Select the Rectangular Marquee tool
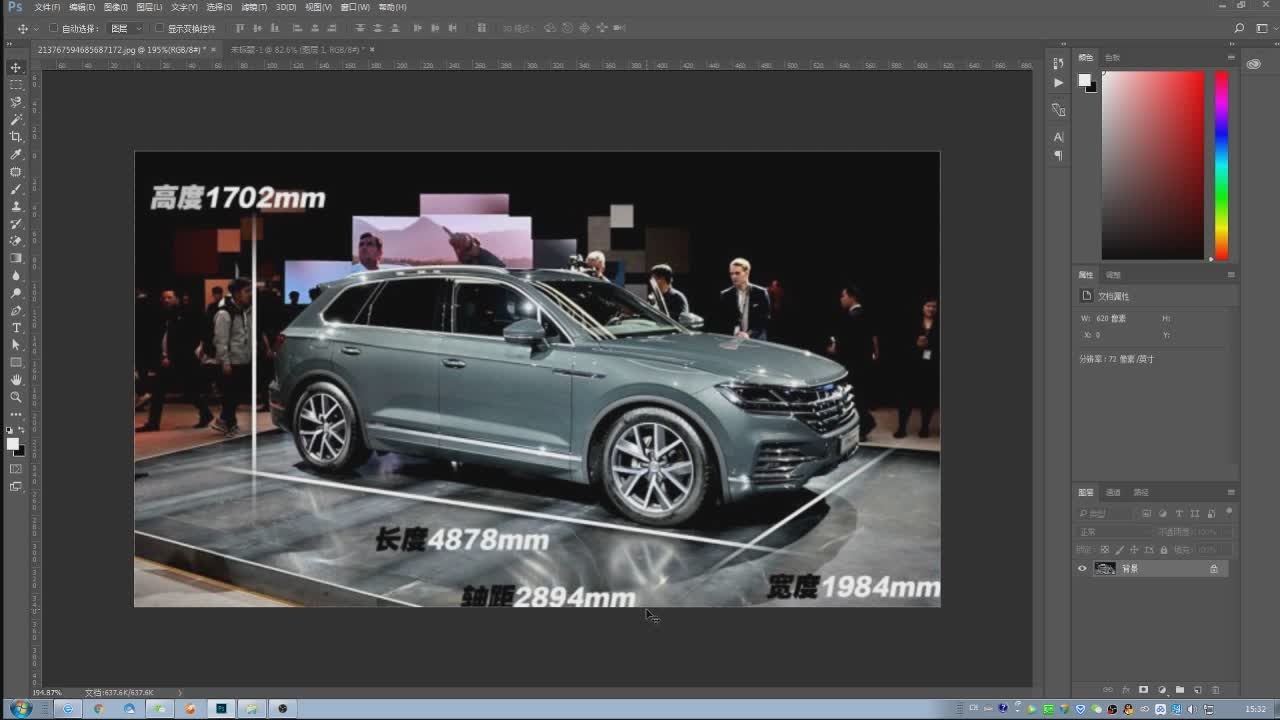 tap(16, 85)
